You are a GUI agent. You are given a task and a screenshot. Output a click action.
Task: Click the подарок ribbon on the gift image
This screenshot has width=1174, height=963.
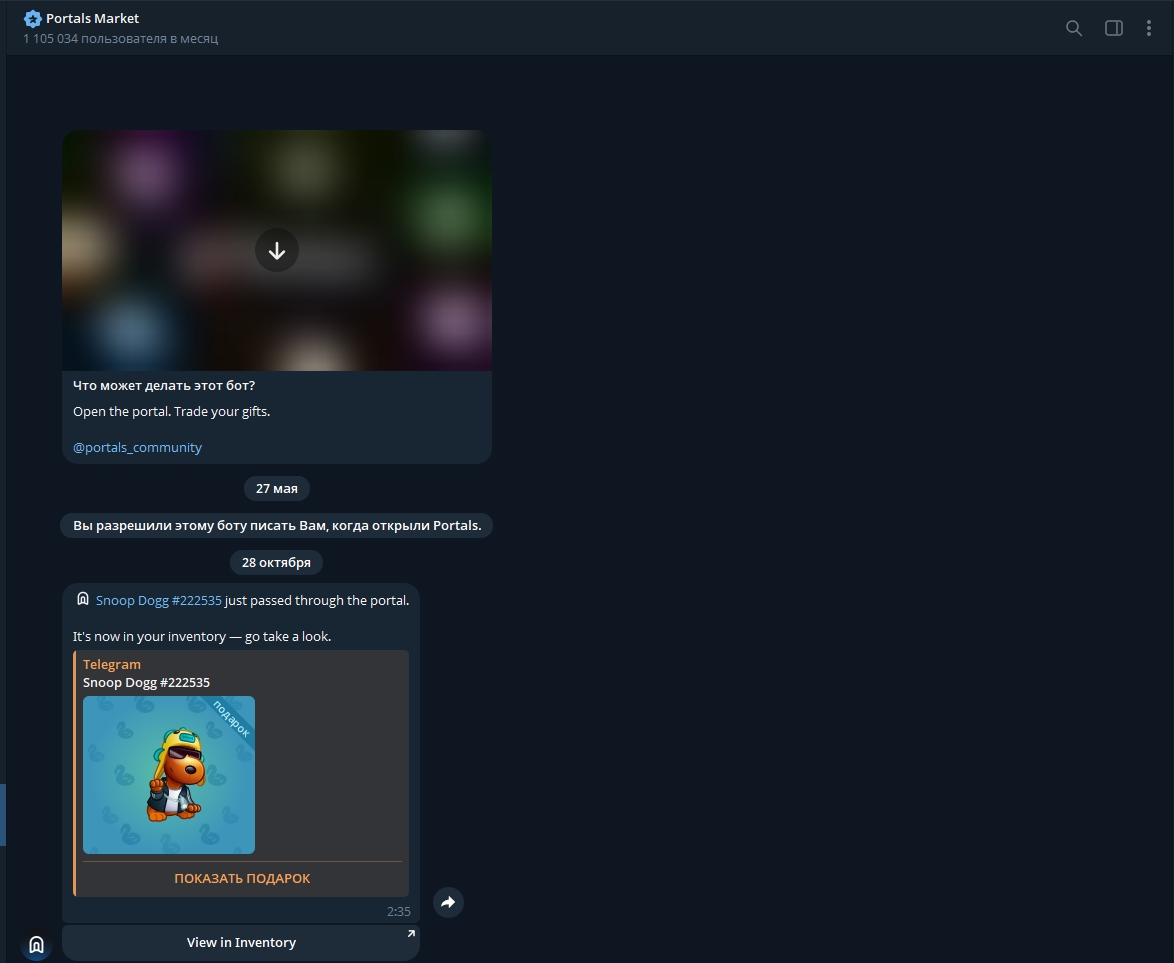click(233, 718)
